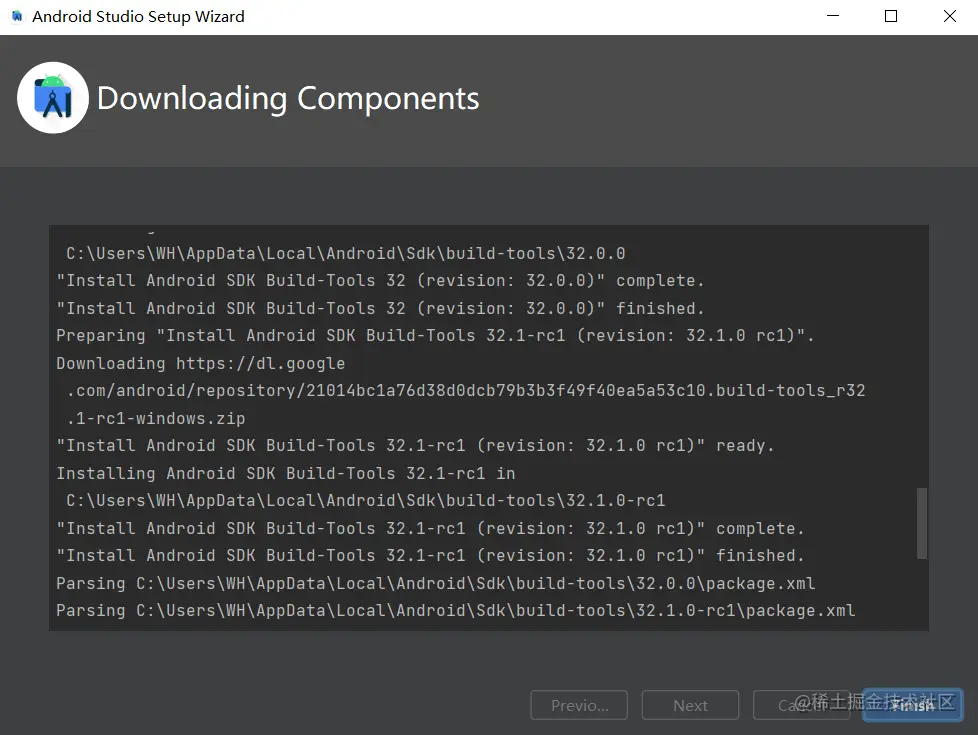The height and width of the screenshot is (735, 978).
Task: Click the Build-Tools 32 (32.0.0) 'finished.' line
Action: (x=380, y=308)
